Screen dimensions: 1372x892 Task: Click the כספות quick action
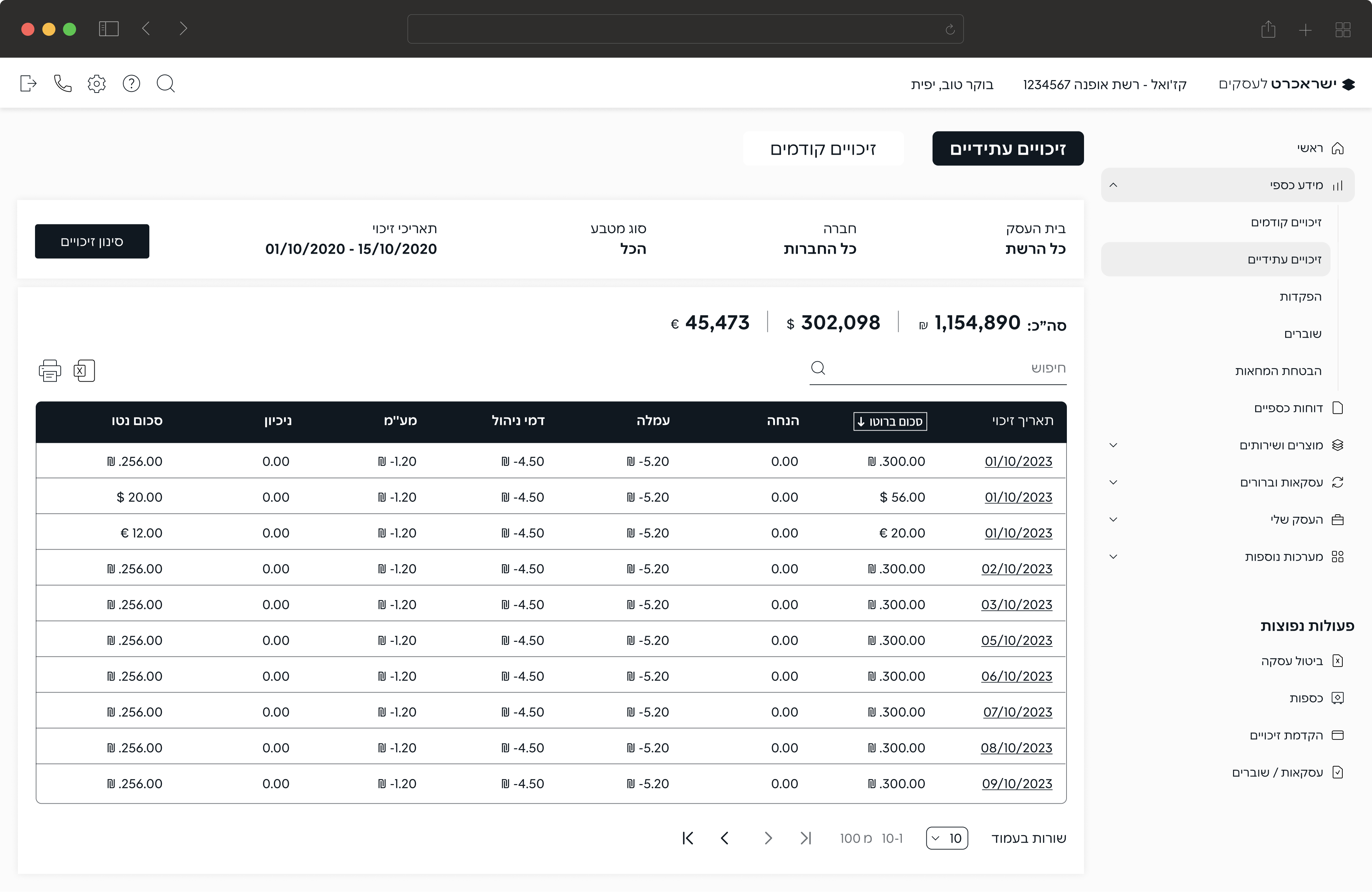pyautogui.click(x=1317, y=698)
